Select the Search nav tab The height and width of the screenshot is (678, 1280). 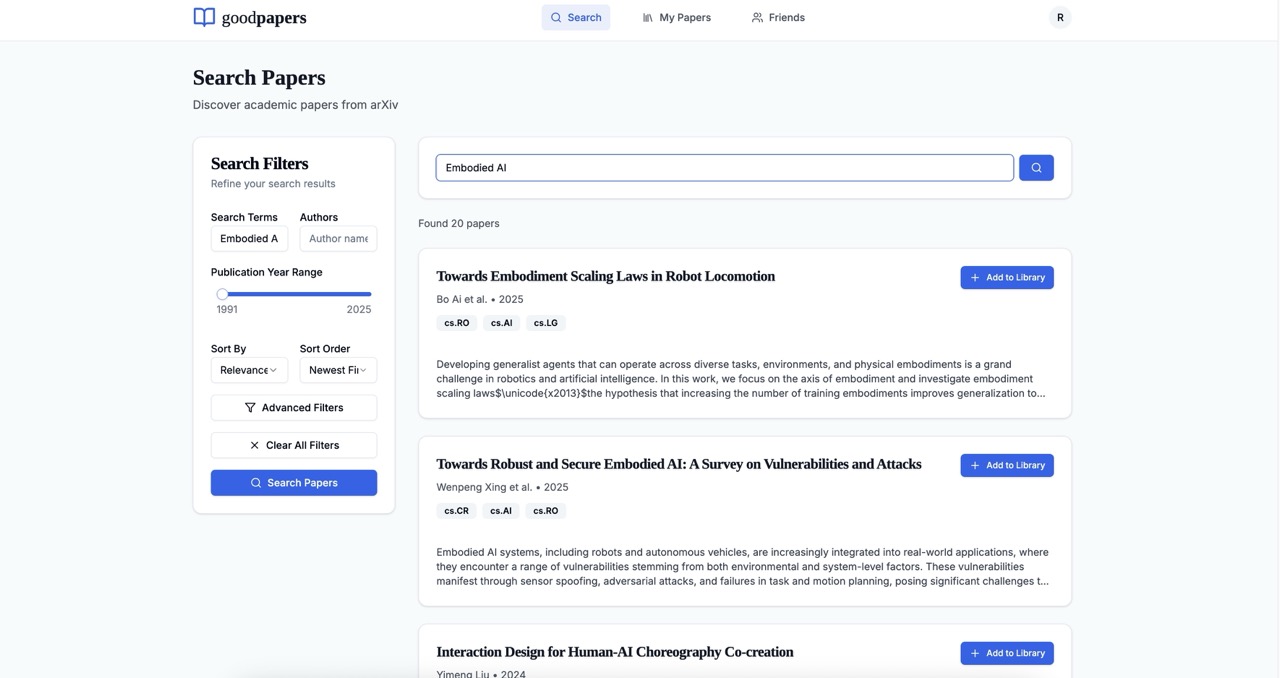(576, 17)
